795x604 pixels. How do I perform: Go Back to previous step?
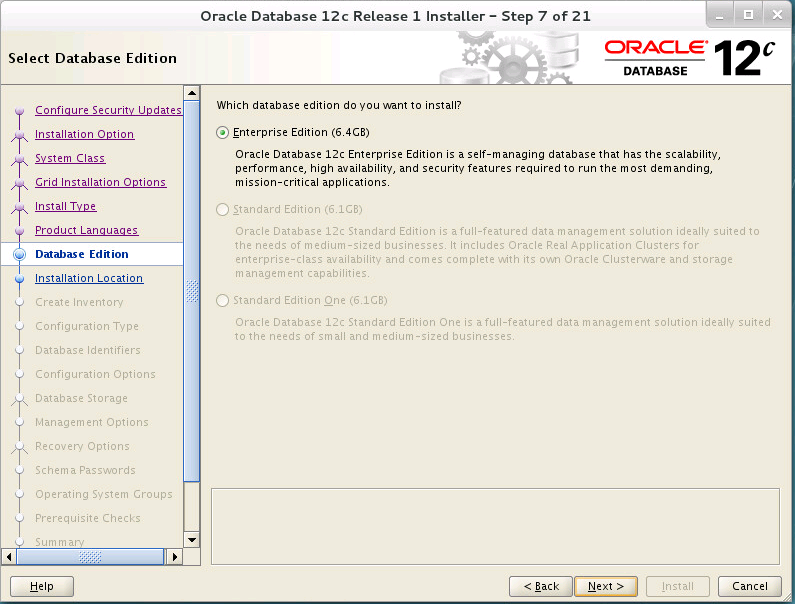click(x=541, y=586)
